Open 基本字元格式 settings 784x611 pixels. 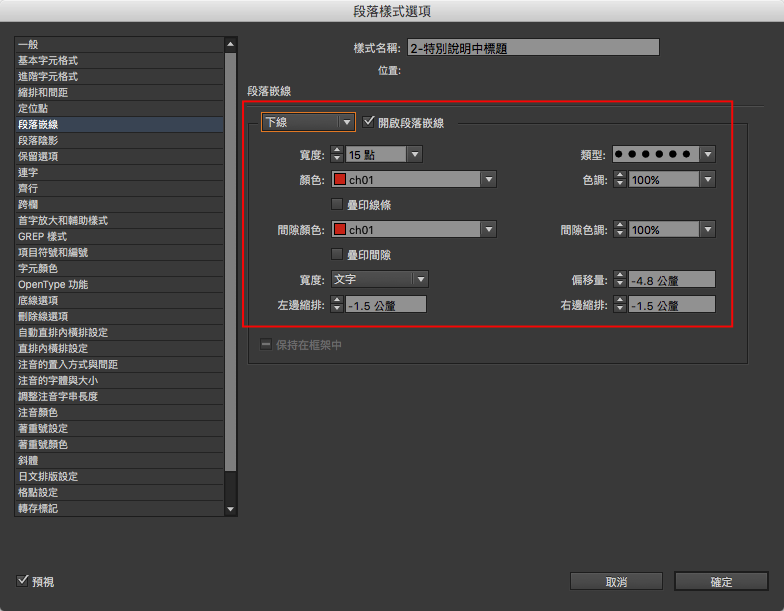(x=119, y=60)
